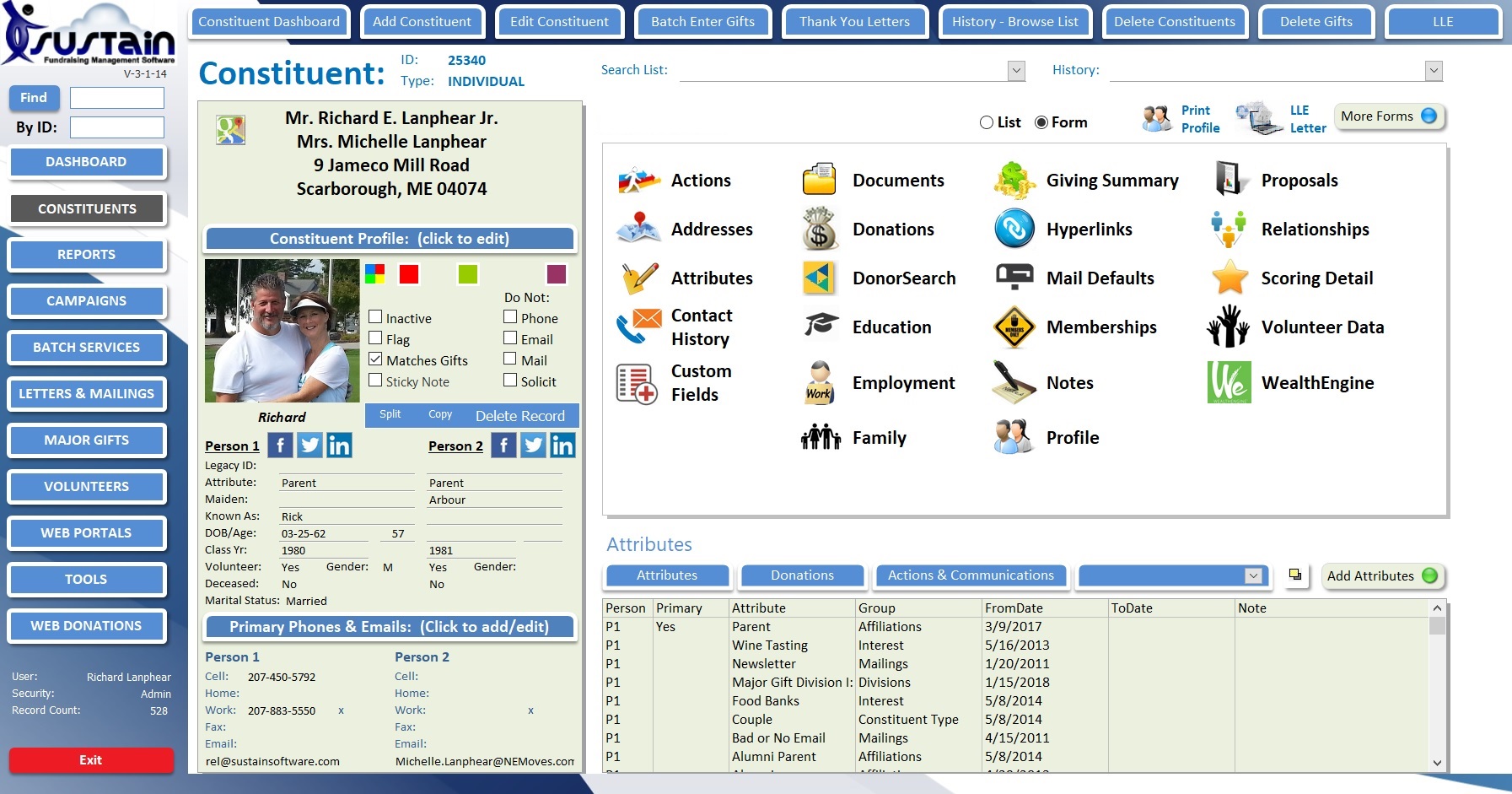Open the Attributes checkmark pencil icon
1512x794 pixels.
[x=639, y=278]
